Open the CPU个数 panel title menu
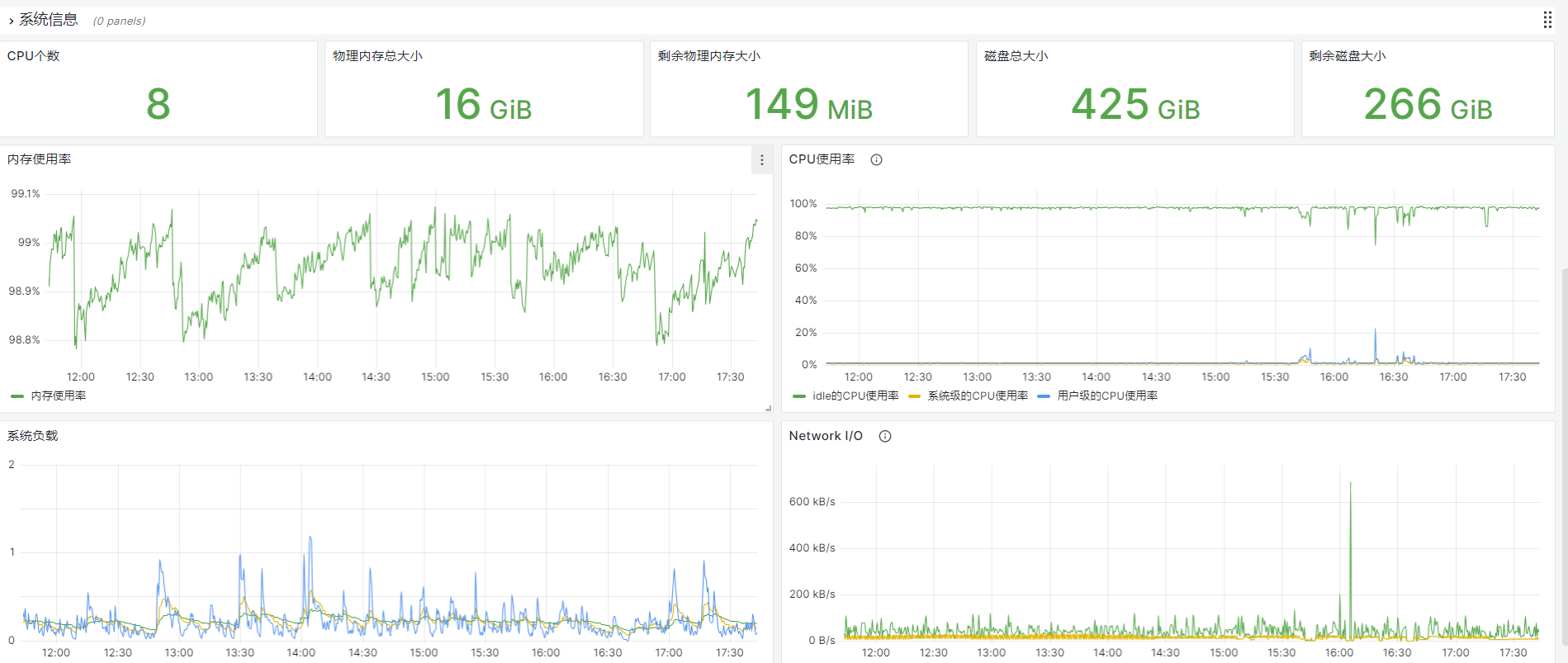The image size is (1568, 663). (34, 56)
